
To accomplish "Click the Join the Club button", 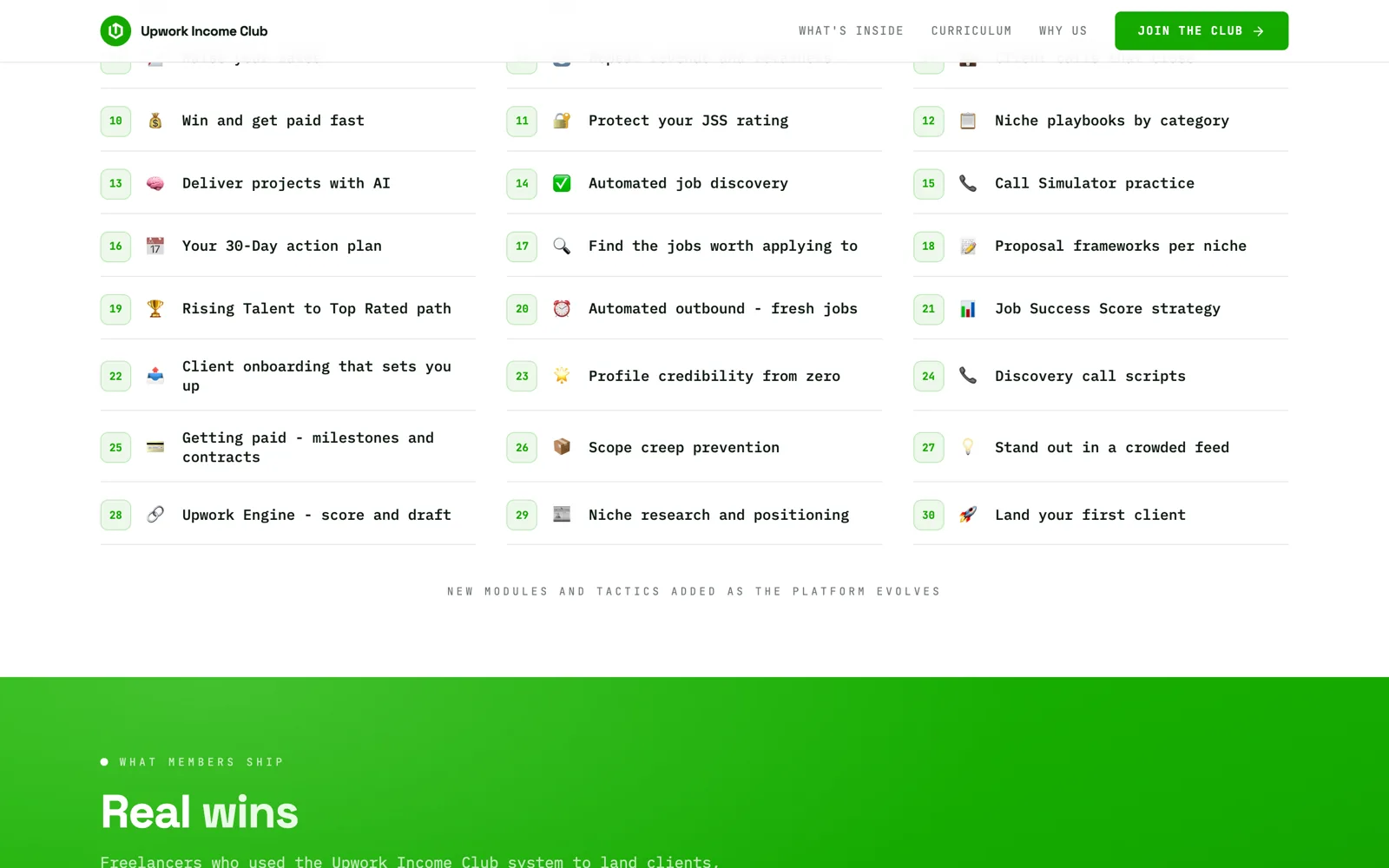I will [1201, 30].
